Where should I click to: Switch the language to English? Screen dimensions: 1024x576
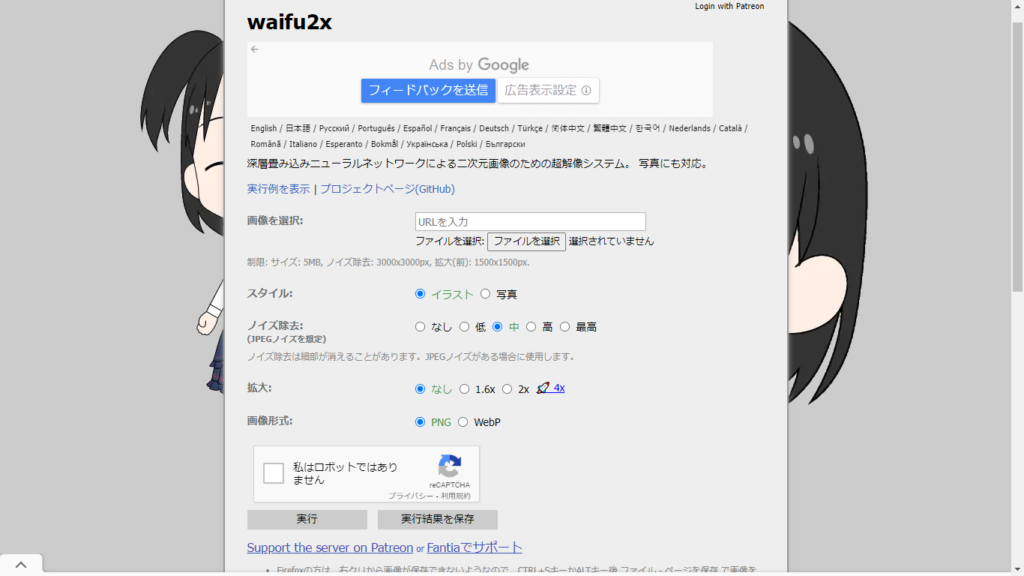coord(264,129)
